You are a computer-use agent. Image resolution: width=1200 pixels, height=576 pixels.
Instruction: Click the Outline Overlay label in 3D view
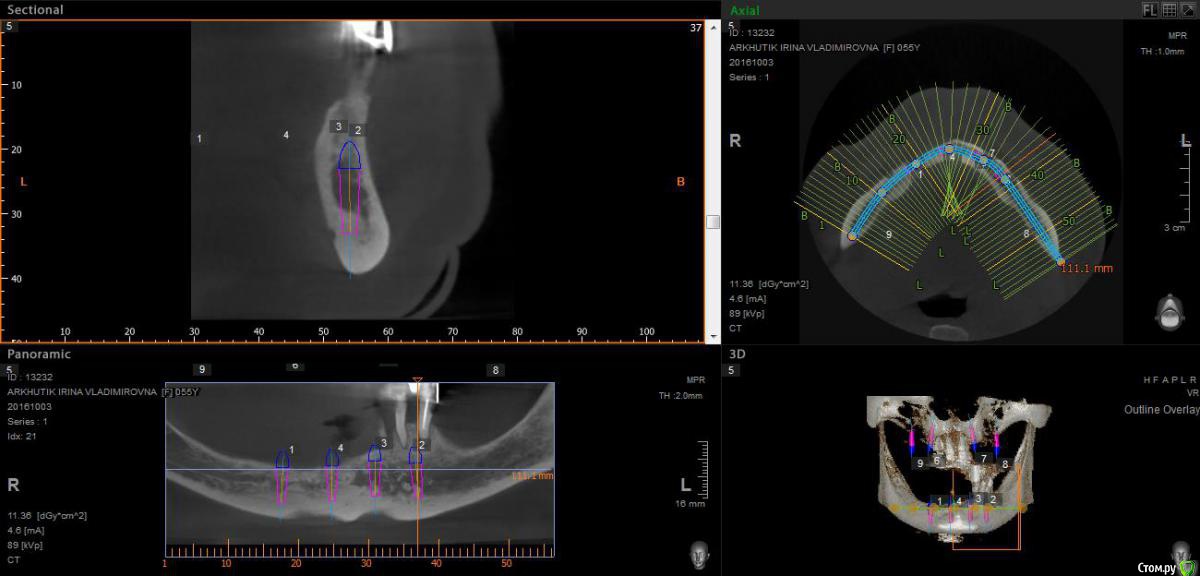[x=1160, y=410]
